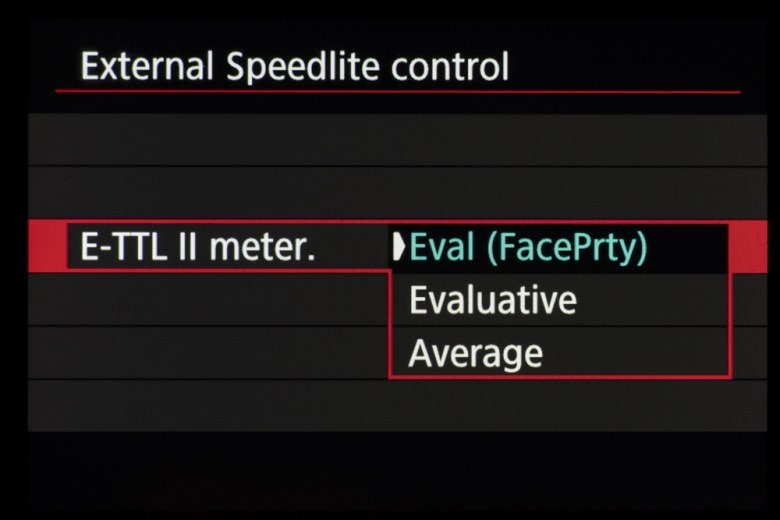Screen dimensions: 780x520
Task: Click the External Speedlite control title
Action: 295,67
